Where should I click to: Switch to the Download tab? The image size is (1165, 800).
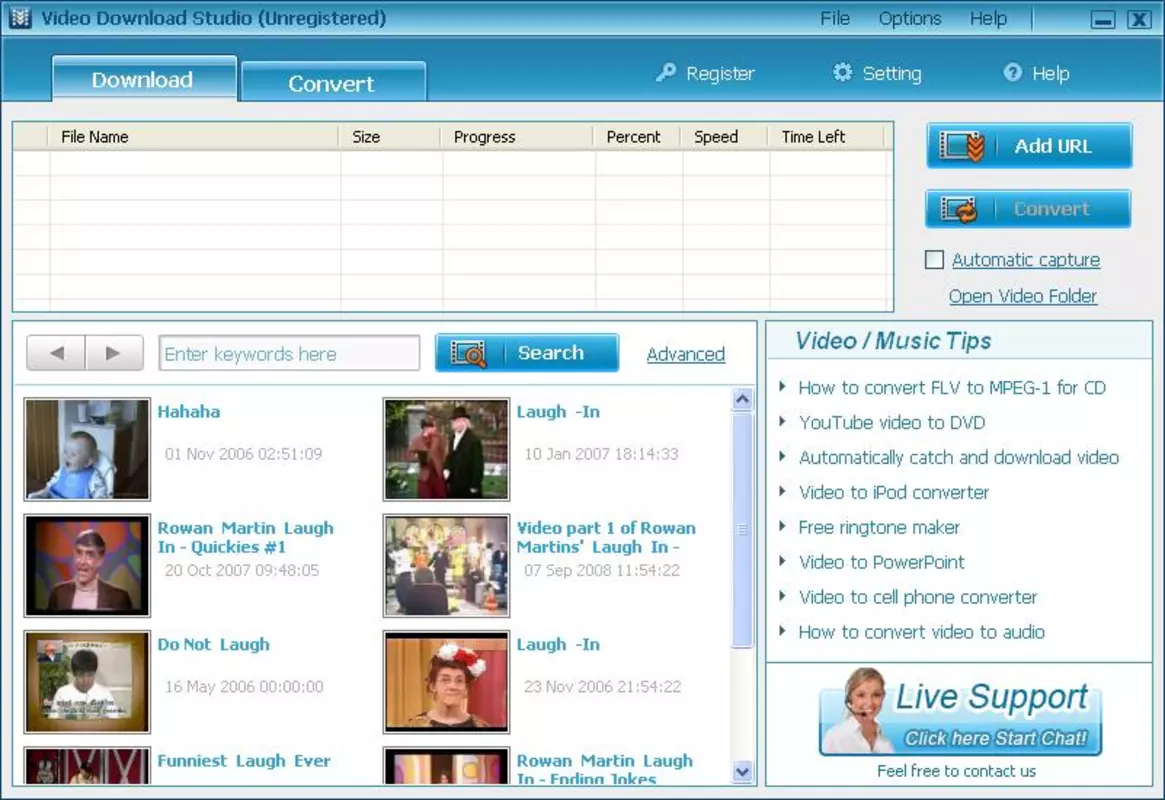click(144, 79)
